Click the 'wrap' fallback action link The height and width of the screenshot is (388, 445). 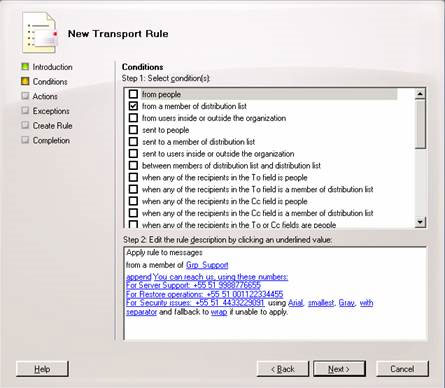[219, 312]
